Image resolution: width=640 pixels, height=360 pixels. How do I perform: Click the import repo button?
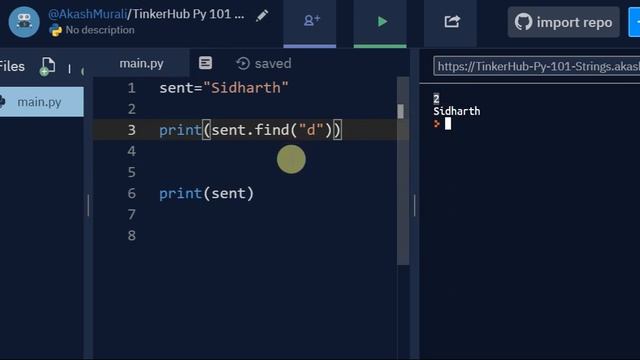coord(564,22)
